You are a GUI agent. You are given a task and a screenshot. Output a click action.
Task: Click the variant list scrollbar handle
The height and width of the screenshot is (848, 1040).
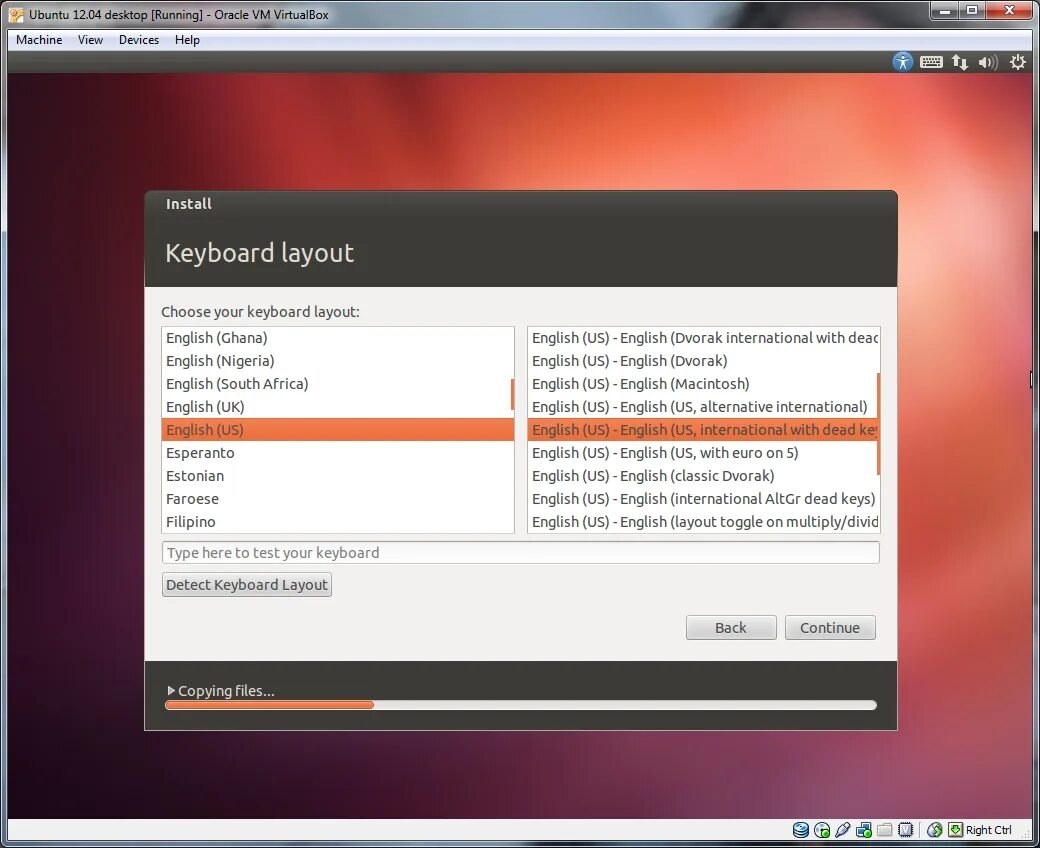[878, 424]
